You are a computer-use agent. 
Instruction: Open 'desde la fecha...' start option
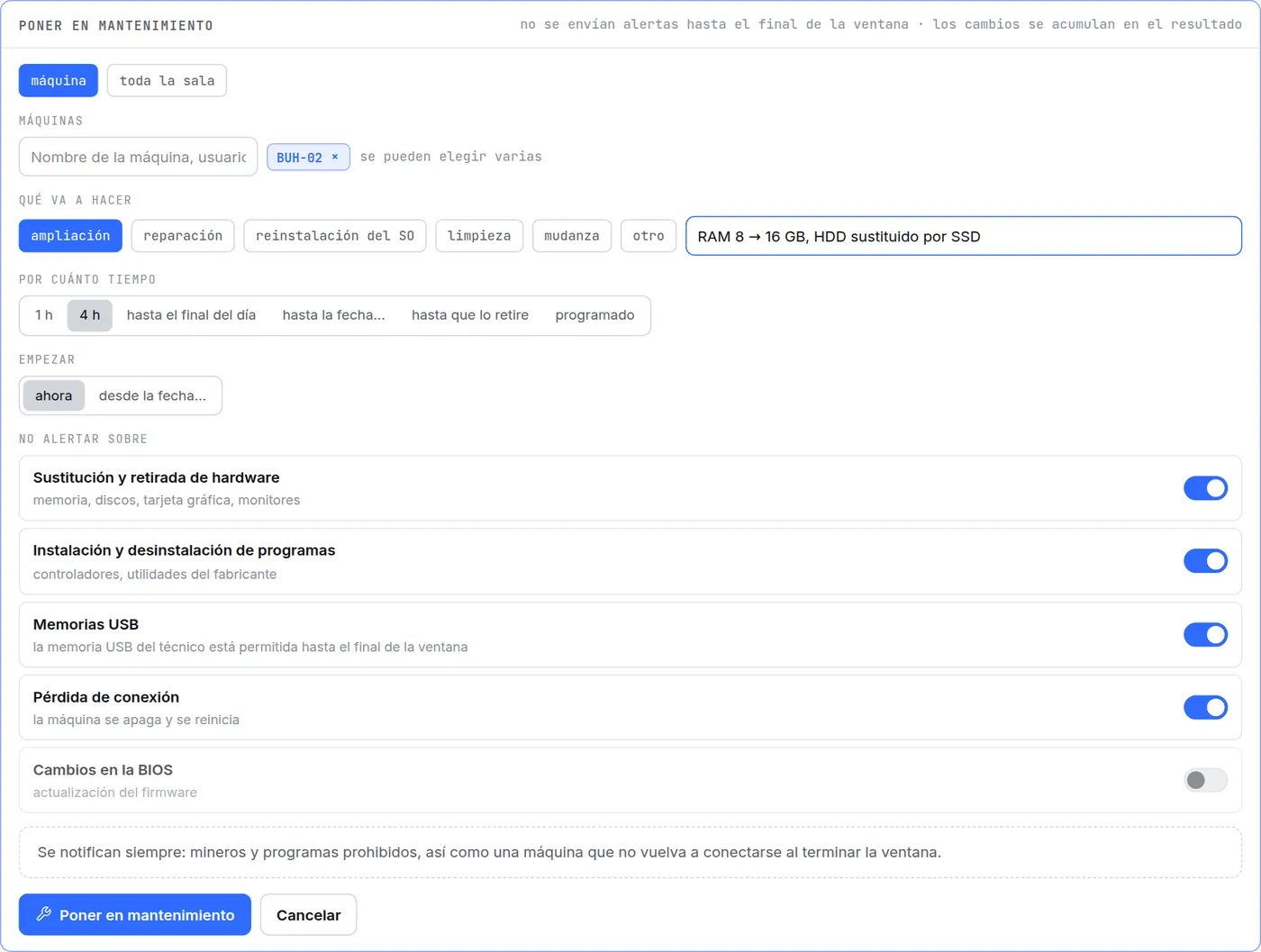(x=152, y=395)
